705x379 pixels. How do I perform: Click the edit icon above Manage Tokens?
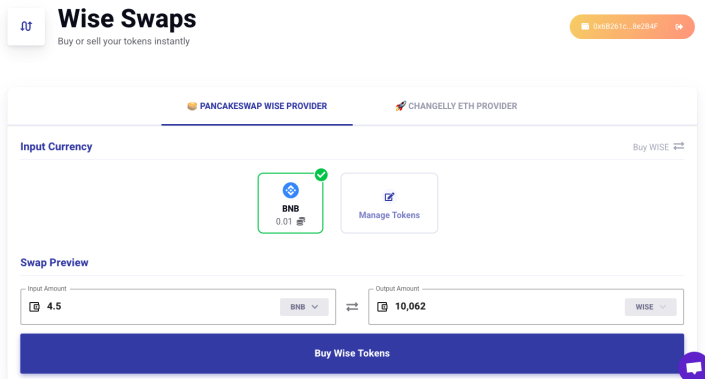tap(389, 197)
